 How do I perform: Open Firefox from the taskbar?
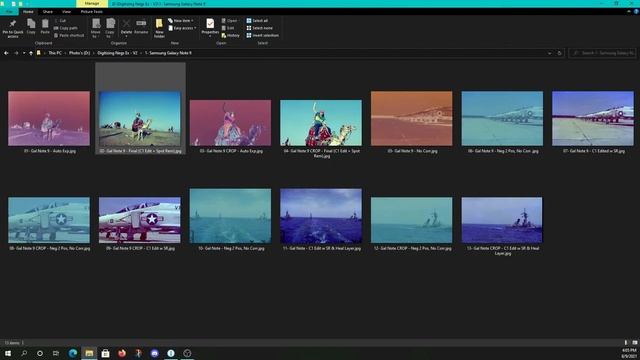pyautogui.click(x=122, y=353)
